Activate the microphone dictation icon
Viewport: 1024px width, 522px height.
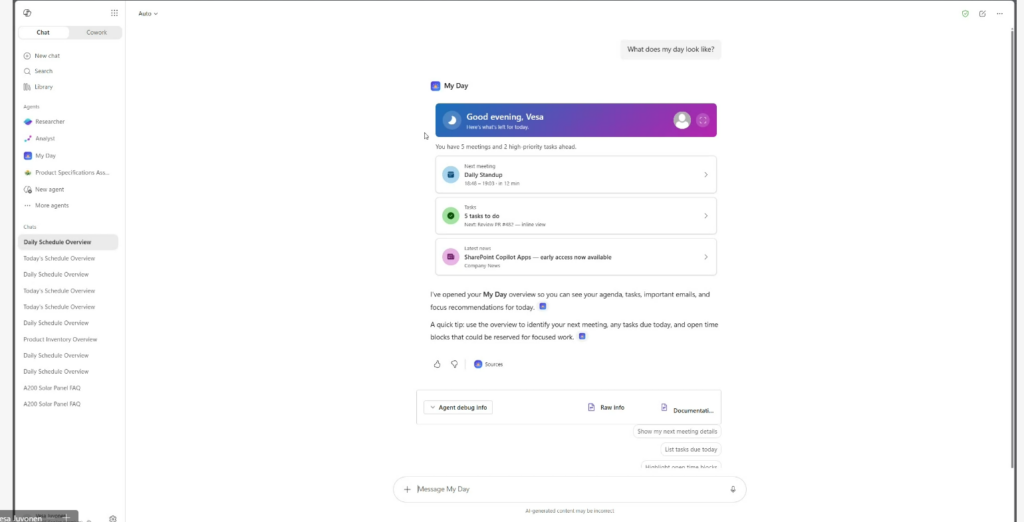point(733,489)
